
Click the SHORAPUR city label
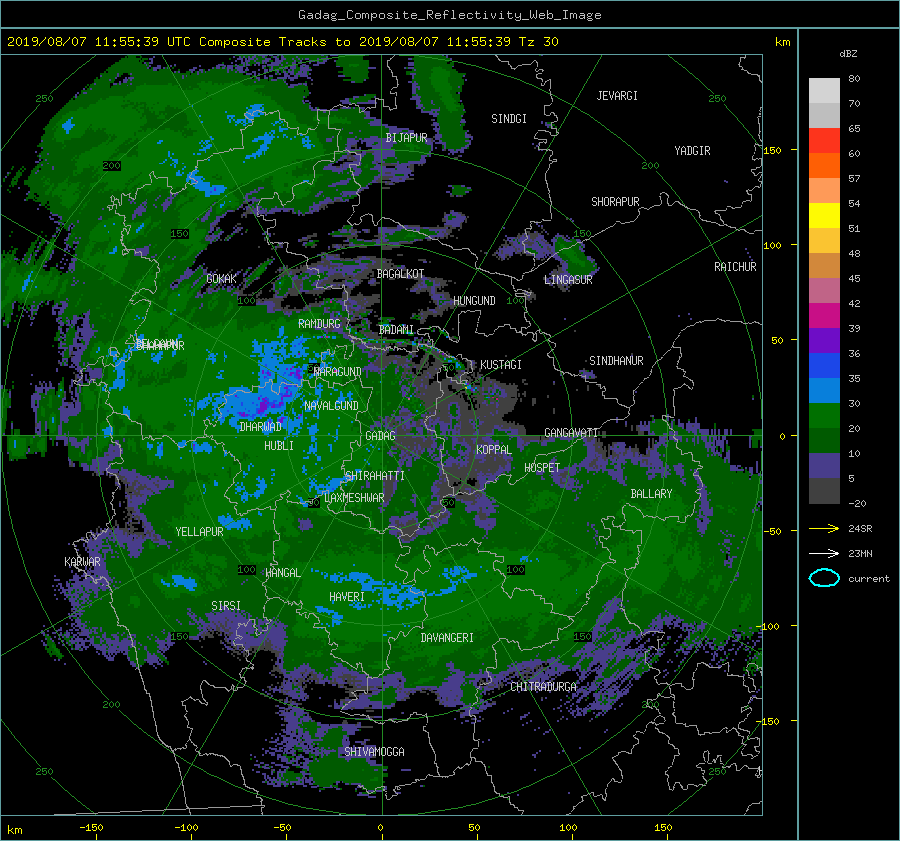(x=615, y=202)
